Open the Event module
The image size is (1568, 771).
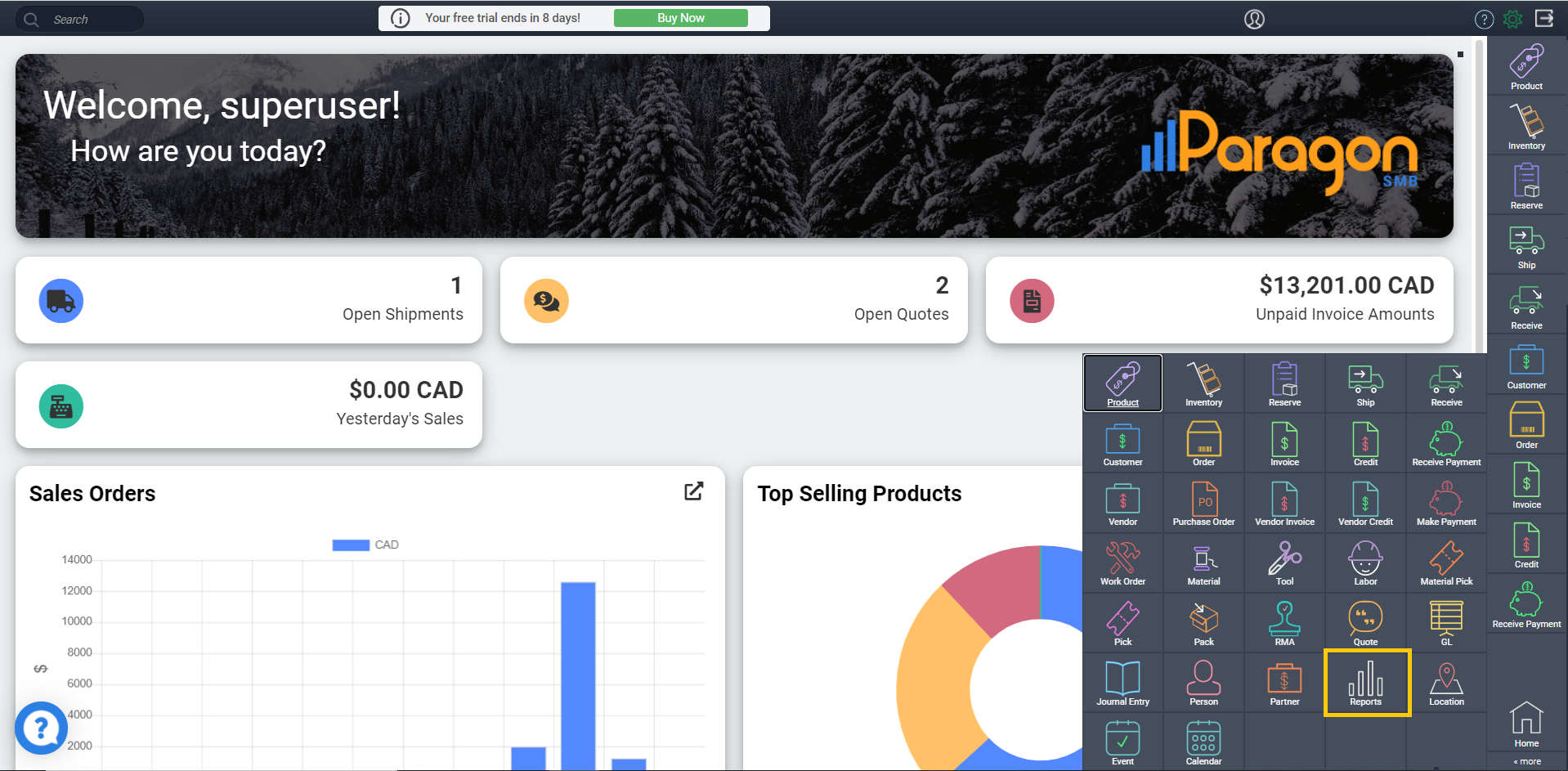[1122, 742]
